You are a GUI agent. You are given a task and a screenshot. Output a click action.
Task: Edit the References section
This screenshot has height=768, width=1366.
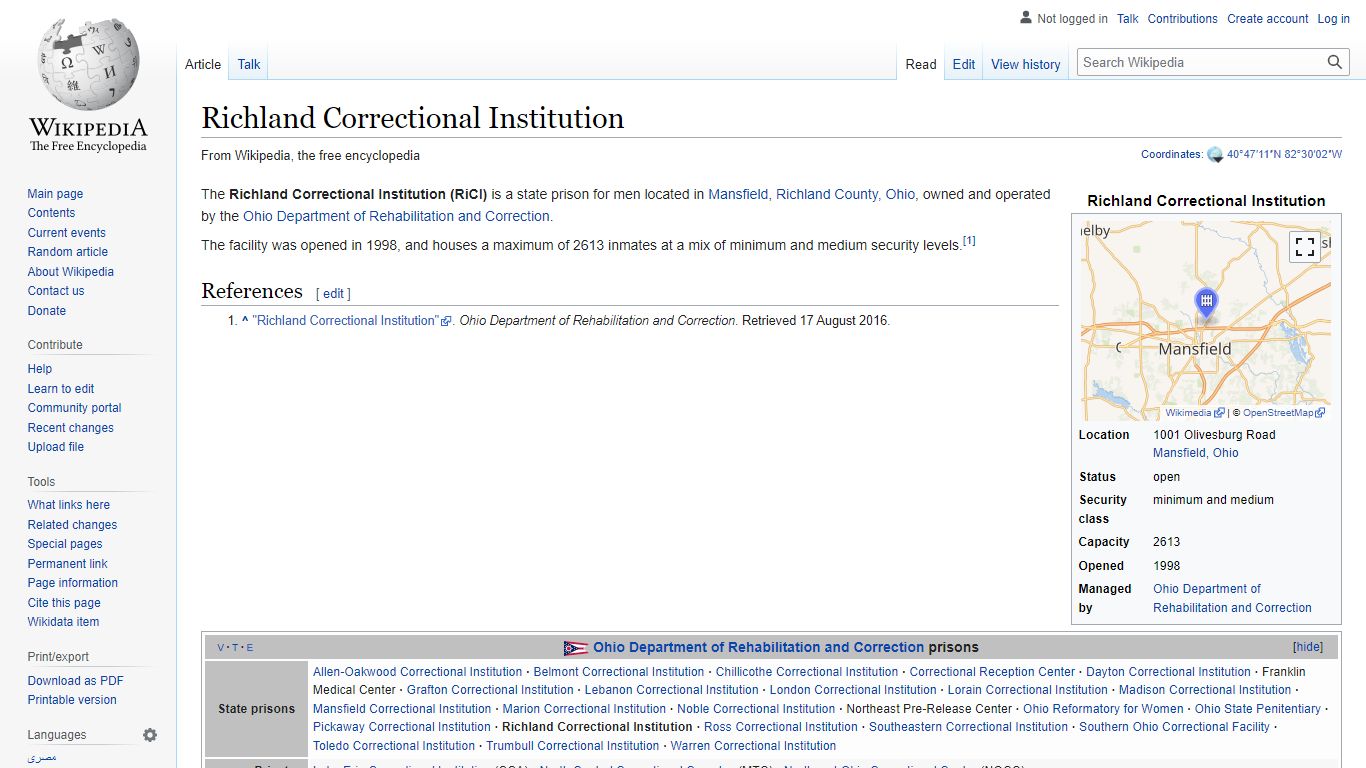click(333, 294)
